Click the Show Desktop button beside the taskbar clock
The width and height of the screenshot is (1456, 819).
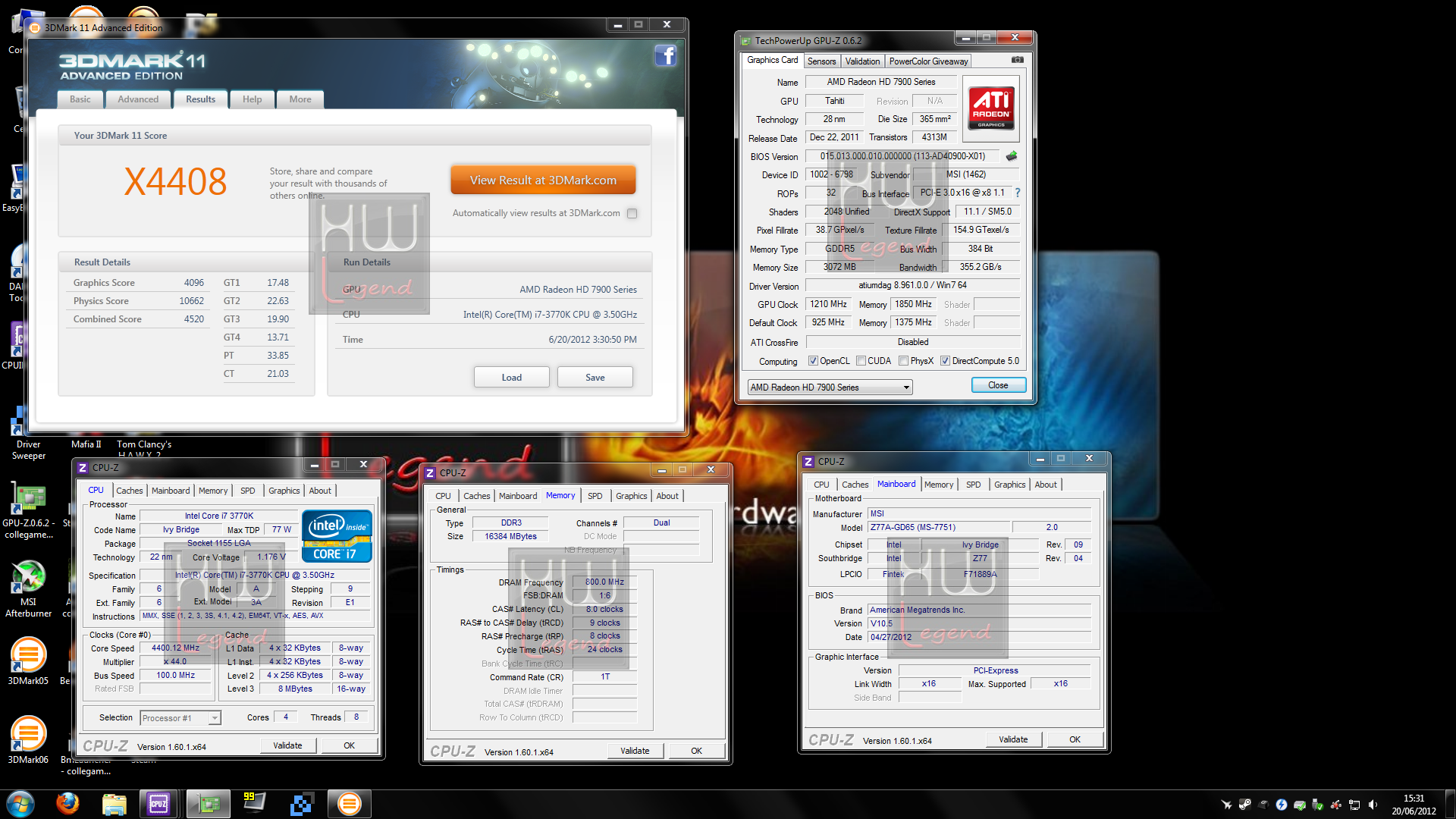[x=1450, y=805]
